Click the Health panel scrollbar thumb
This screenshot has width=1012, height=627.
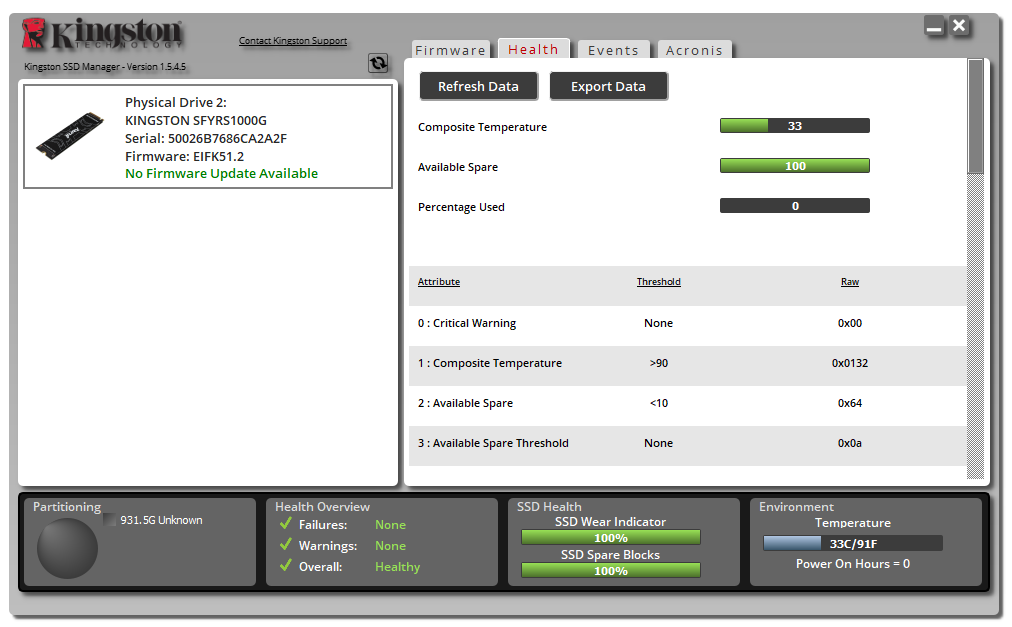[x=975, y=116]
